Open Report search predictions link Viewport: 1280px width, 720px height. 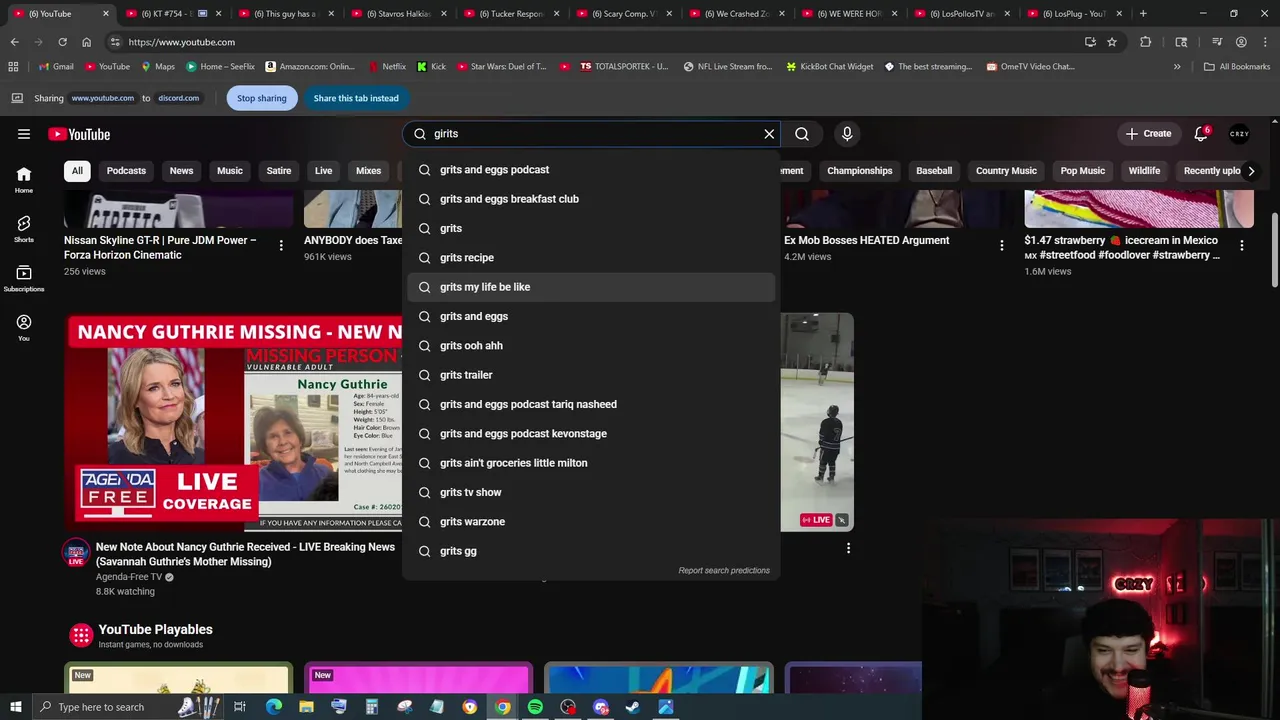[x=724, y=570]
